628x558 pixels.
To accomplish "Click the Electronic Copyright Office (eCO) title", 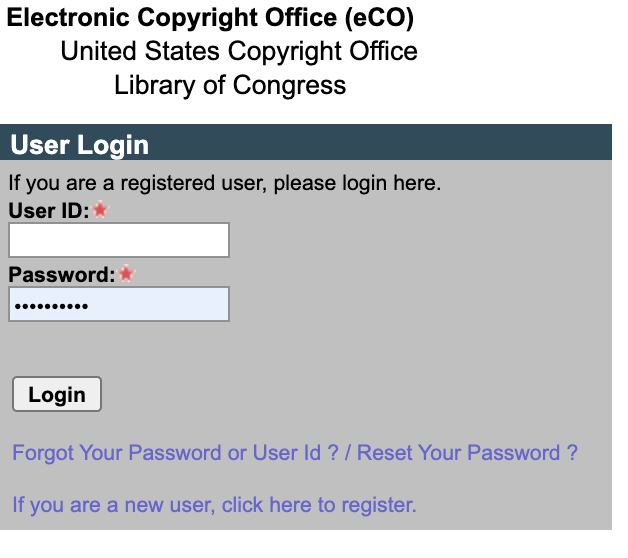I will (210, 18).
